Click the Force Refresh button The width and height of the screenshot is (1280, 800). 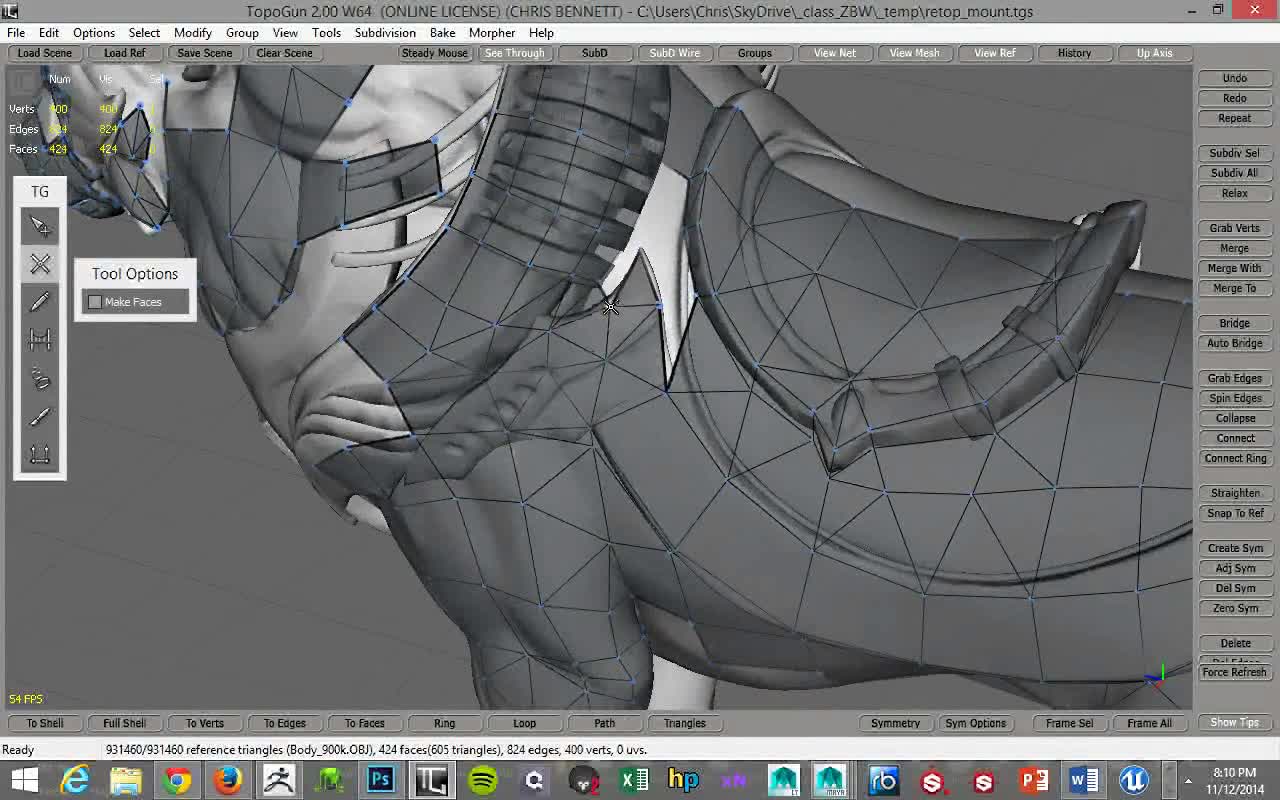(1235, 673)
